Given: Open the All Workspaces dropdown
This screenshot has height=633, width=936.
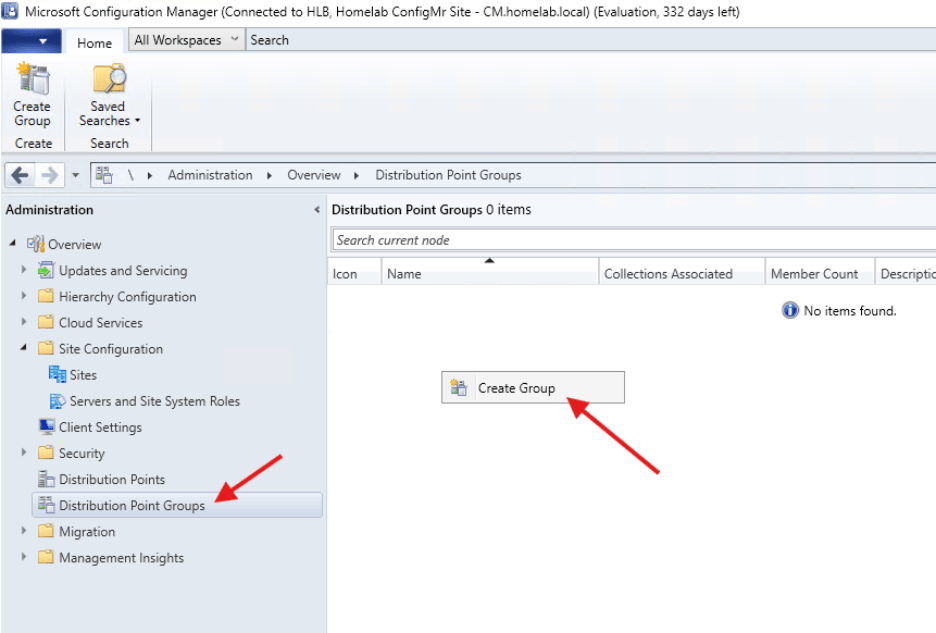Looking at the screenshot, I should pos(185,39).
